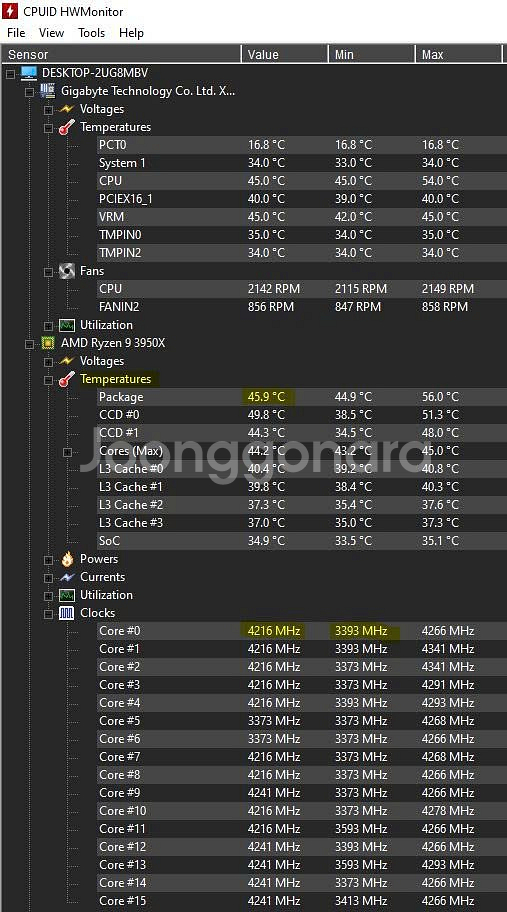The image size is (507, 912).
Task: Select the Core #9 clock row
Action: point(301,792)
